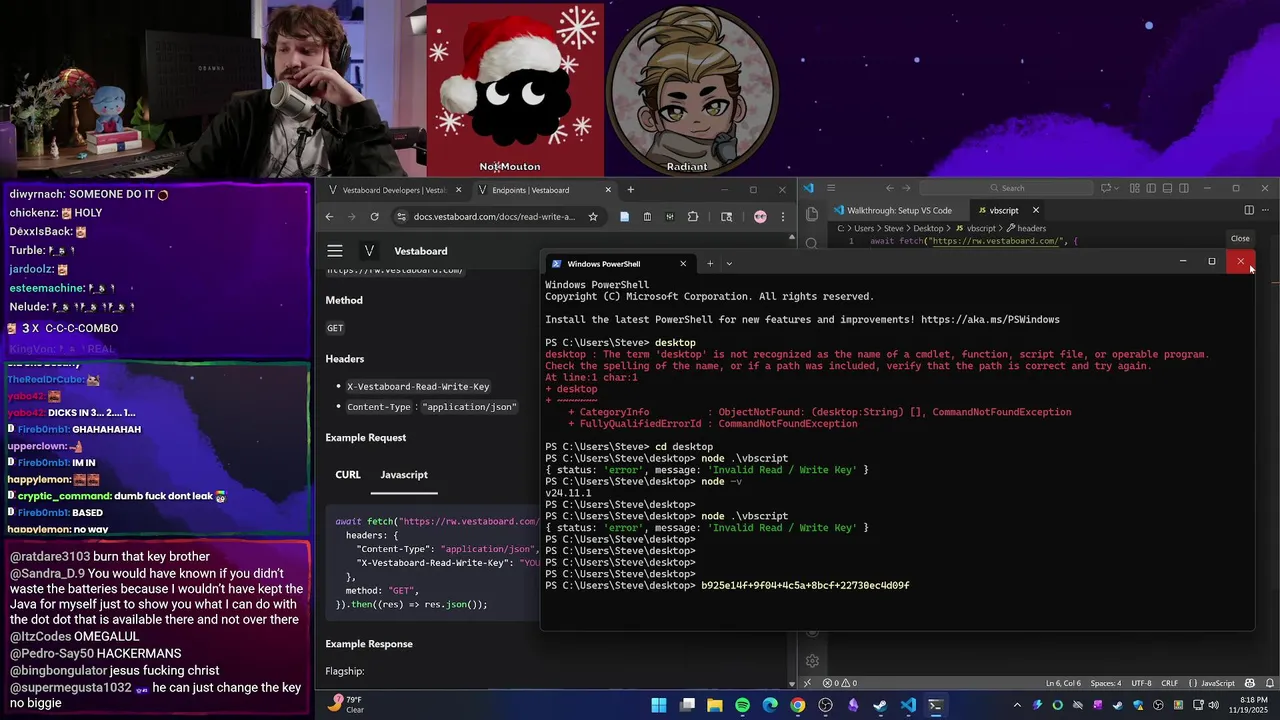
Task: Bookmark this page with the star icon
Action: 593,216
